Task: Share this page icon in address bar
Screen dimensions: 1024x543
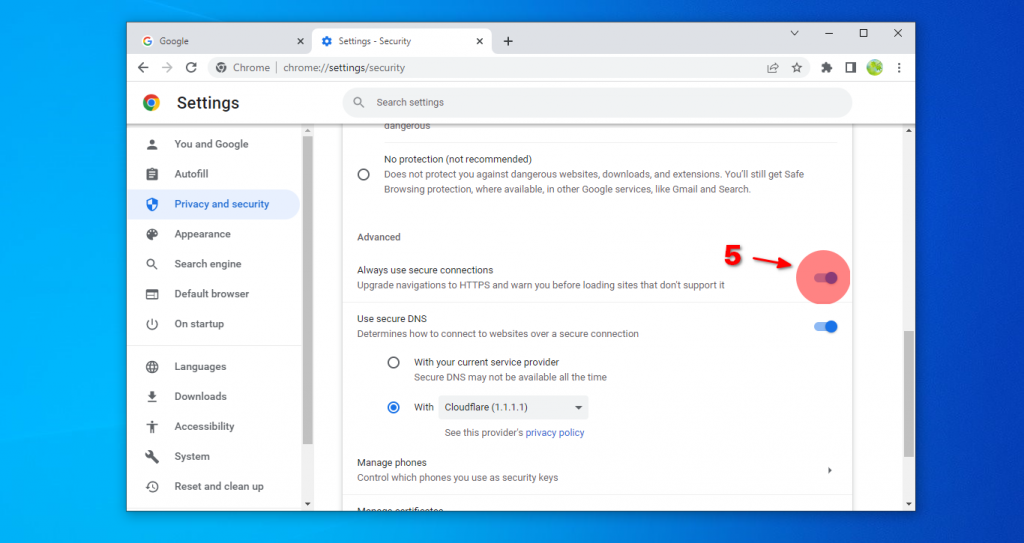Action: (773, 67)
